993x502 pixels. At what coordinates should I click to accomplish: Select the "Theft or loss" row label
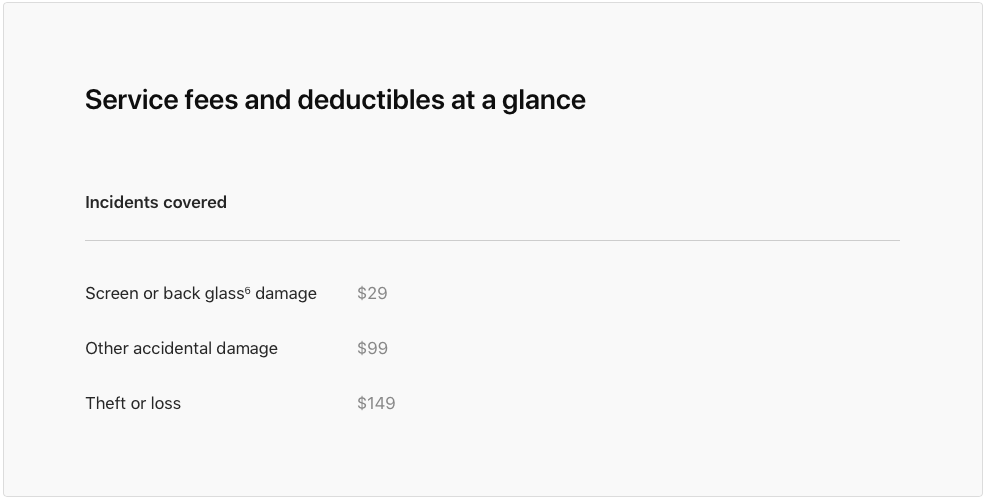tap(133, 403)
